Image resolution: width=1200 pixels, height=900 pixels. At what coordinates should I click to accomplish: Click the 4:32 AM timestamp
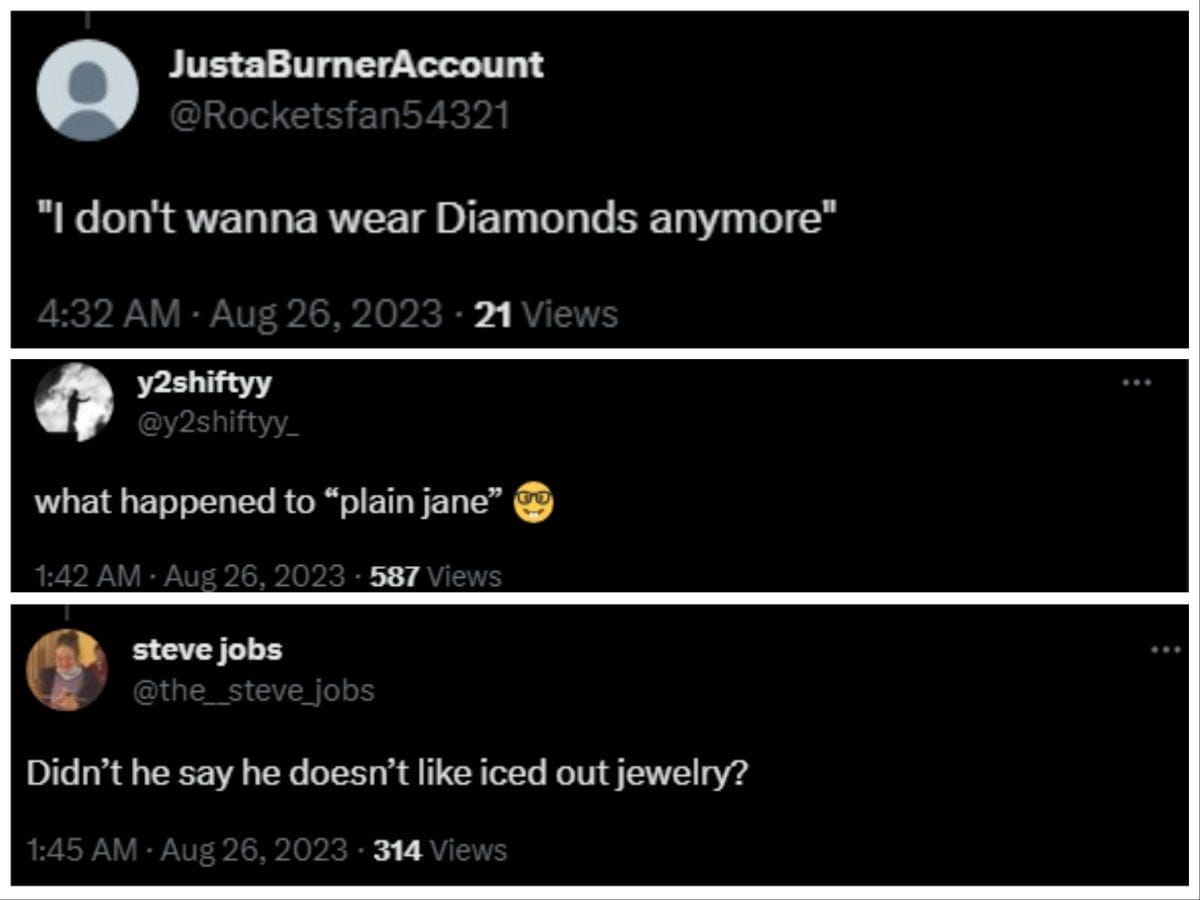[x=109, y=315]
